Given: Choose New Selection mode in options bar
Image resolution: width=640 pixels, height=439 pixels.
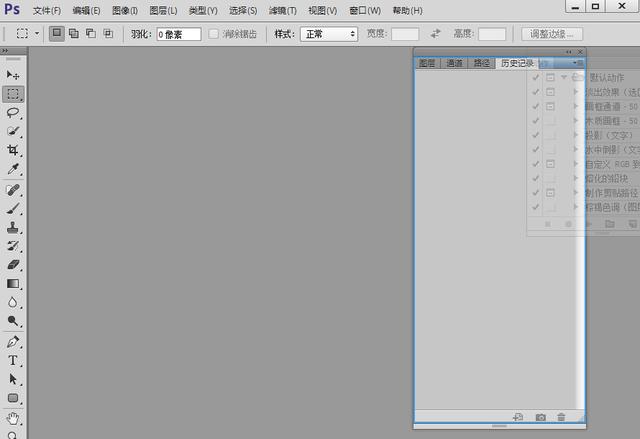Looking at the screenshot, I should click(x=57, y=33).
